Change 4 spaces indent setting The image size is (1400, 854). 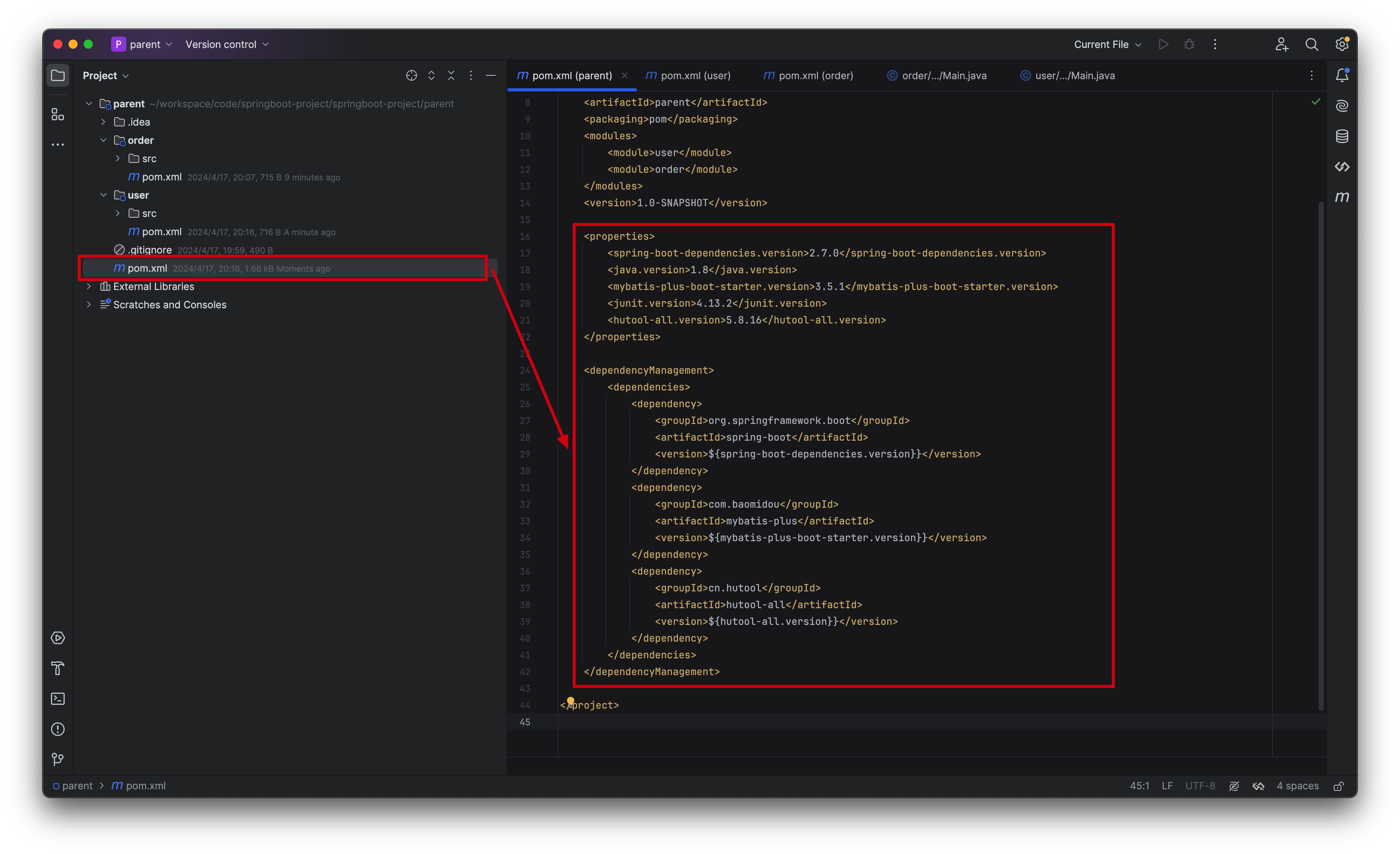click(1298, 786)
